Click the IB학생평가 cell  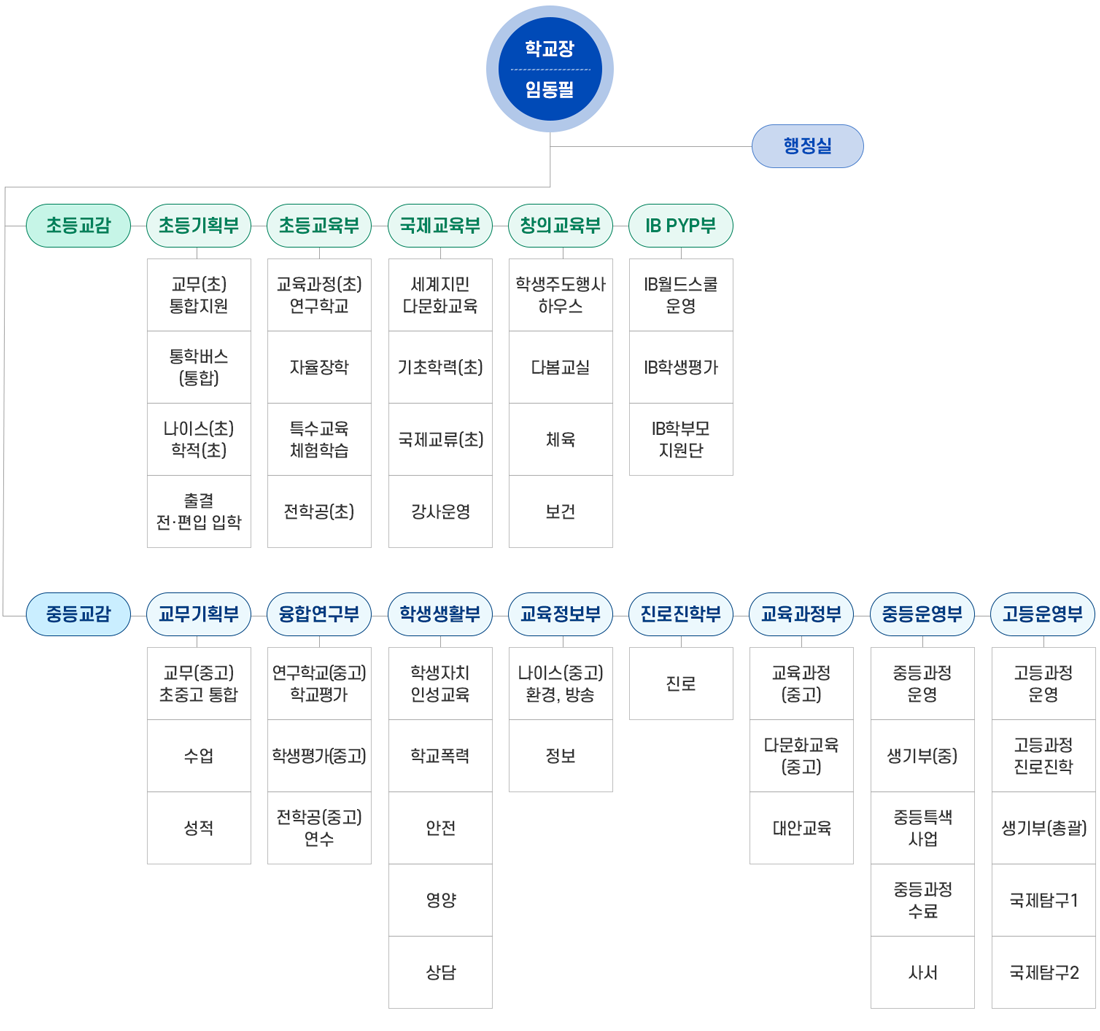[680, 367]
